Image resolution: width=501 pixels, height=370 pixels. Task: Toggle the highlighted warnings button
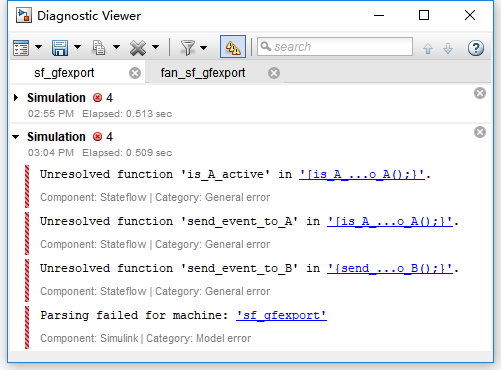coord(233,47)
